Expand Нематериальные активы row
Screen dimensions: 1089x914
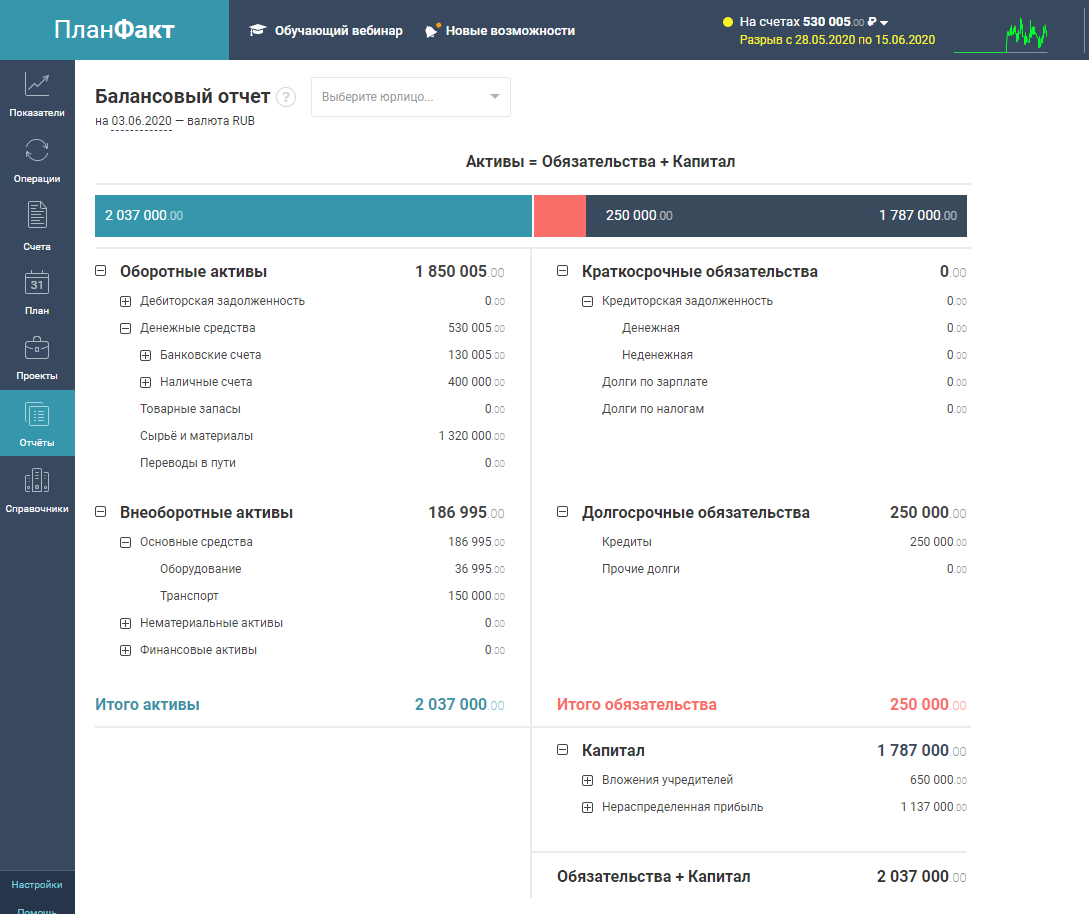click(126, 624)
